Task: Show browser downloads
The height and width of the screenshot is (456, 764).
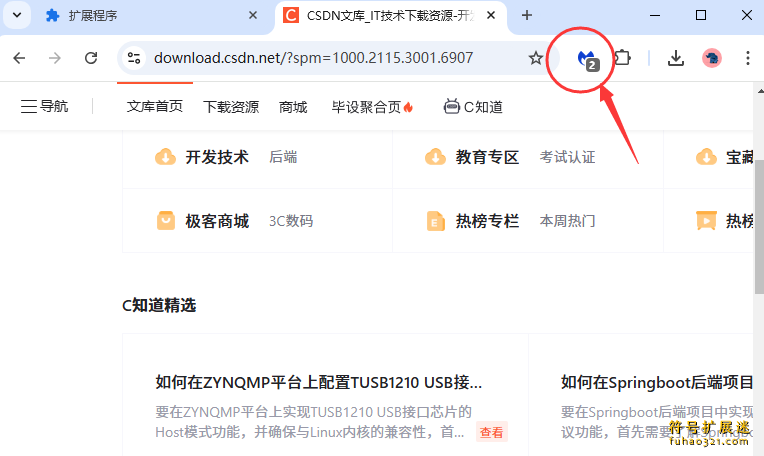Action: tap(675, 58)
